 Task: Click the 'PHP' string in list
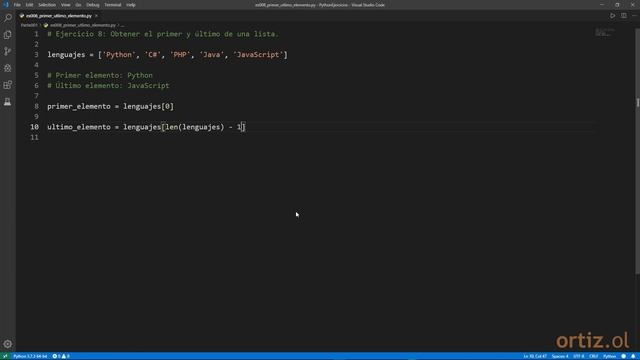(180, 55)
